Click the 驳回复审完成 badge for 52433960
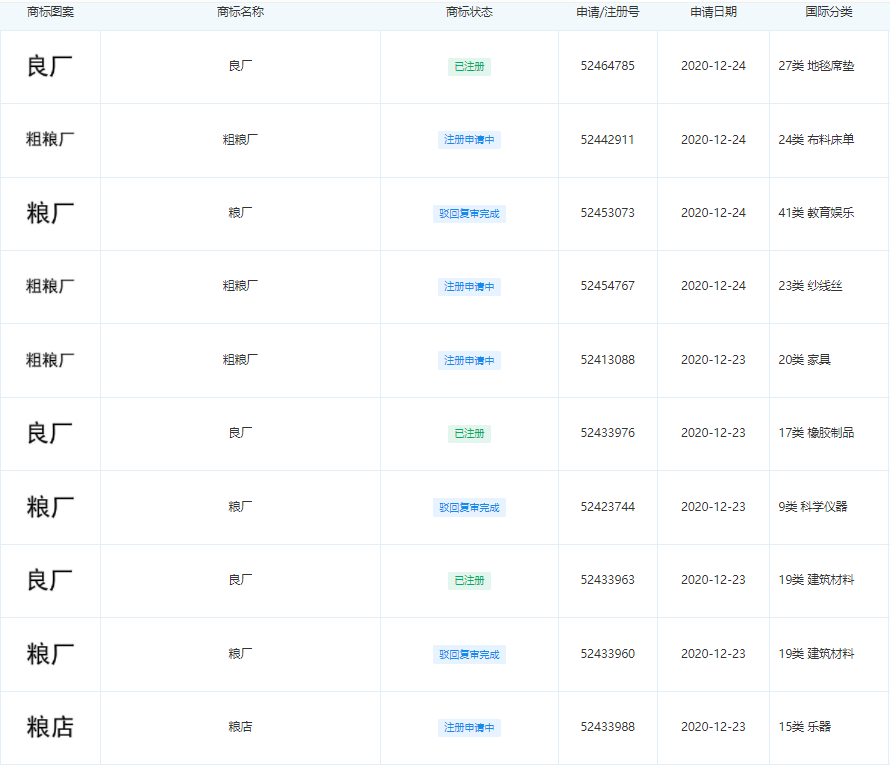890x767 pixels. click(469, 655)
